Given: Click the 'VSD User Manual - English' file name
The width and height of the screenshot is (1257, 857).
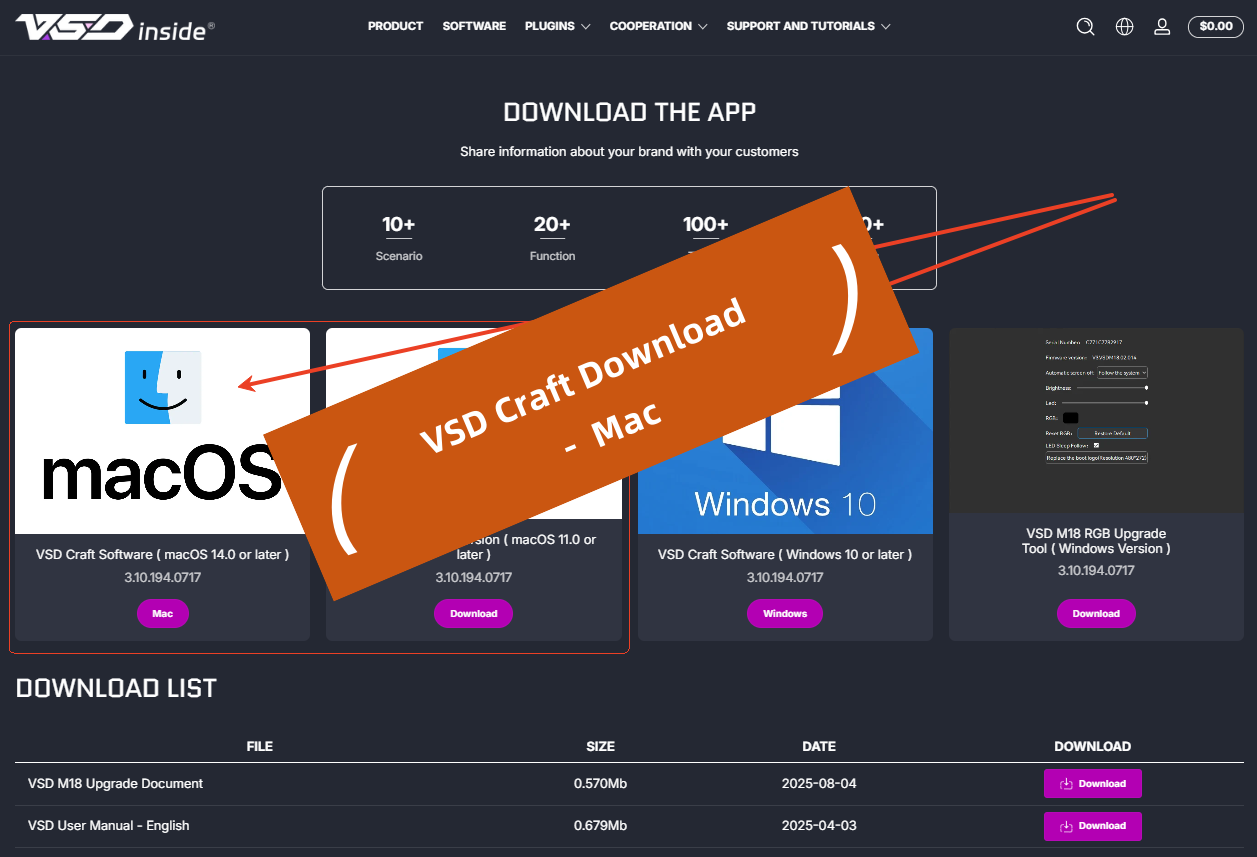Looking at the screenshot, I should pyautogui.click(x=109, y=826).
